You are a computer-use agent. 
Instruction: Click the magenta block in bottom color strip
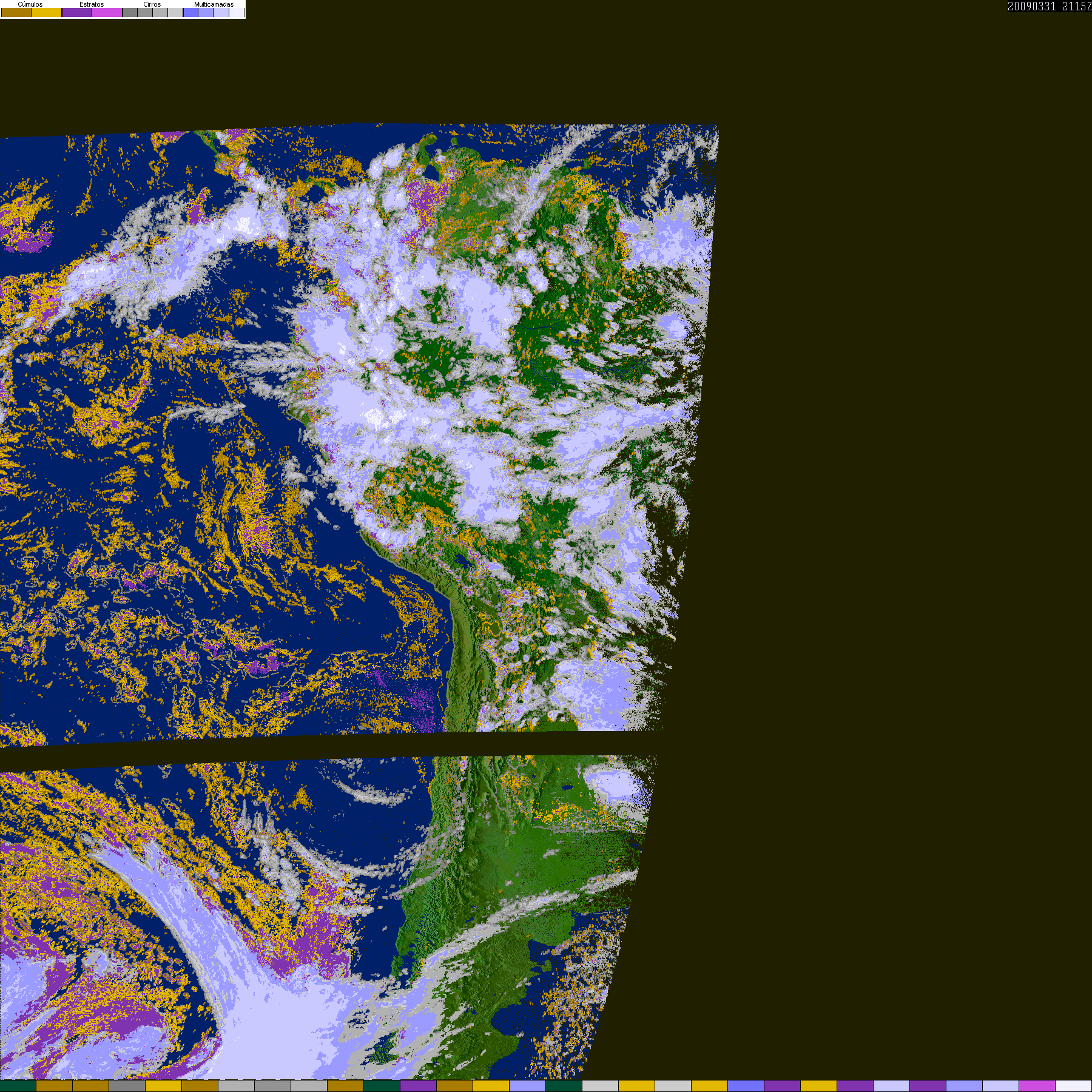(1037, 1086)
